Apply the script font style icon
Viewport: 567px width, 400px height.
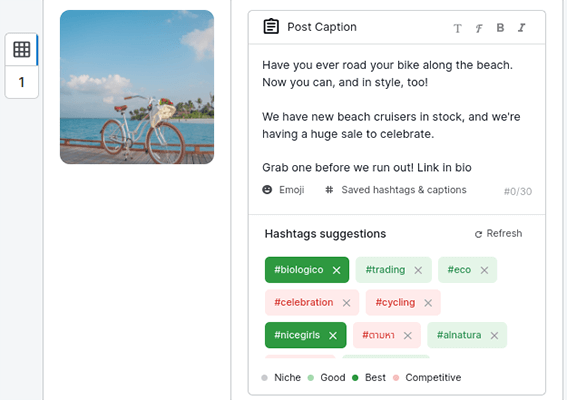coord(479,28)
